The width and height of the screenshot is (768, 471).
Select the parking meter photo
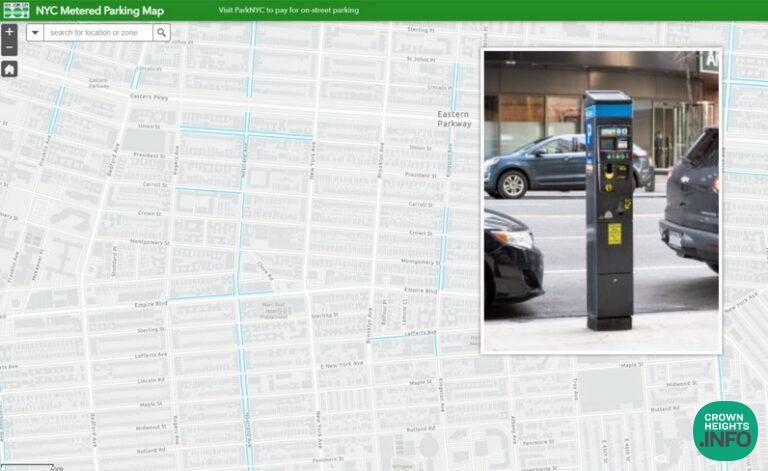click(x=601, y=201)
